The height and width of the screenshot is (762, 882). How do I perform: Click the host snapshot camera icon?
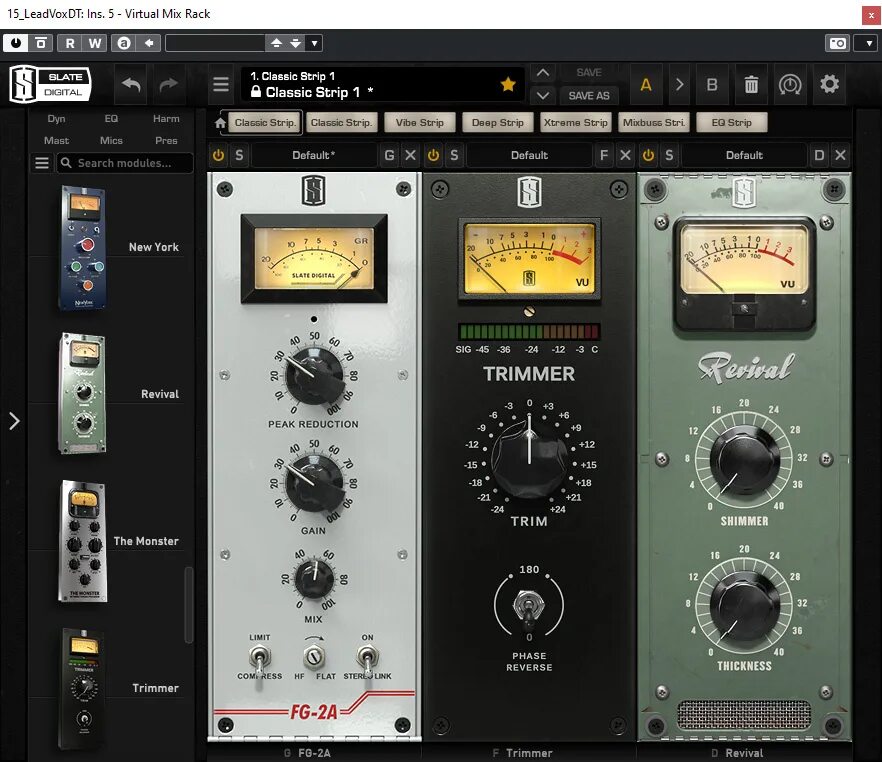[838, 43]
